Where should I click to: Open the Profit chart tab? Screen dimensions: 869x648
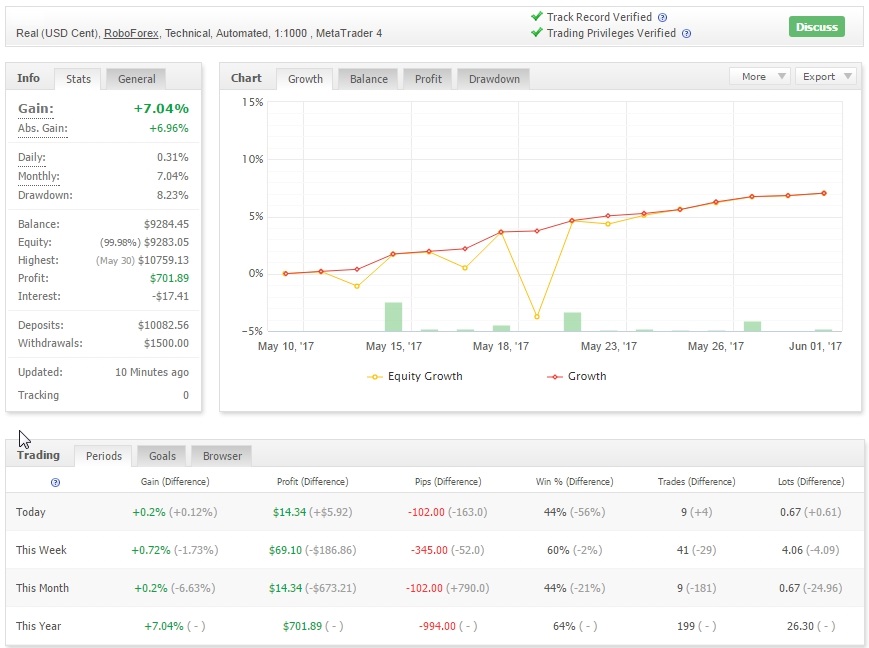pos(429,79)
